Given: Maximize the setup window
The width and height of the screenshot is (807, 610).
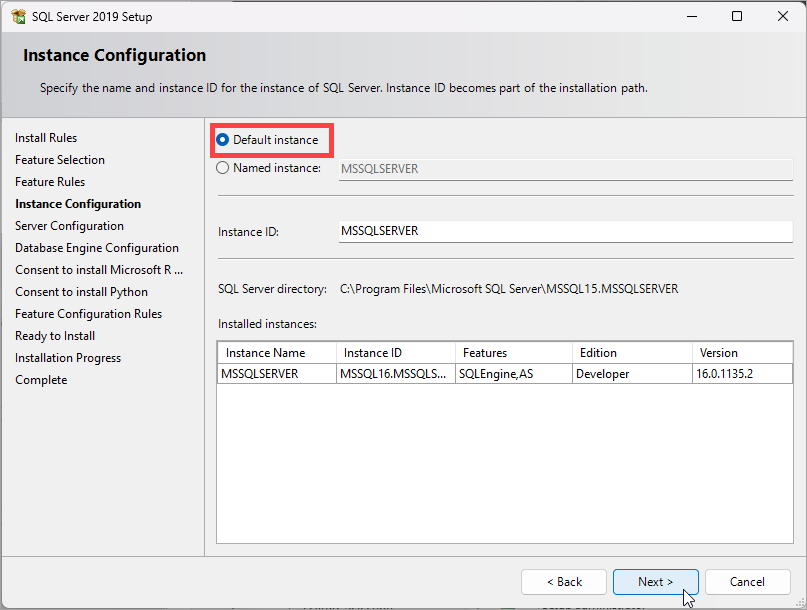Looking at the screenshot, I should pos(737,16).
